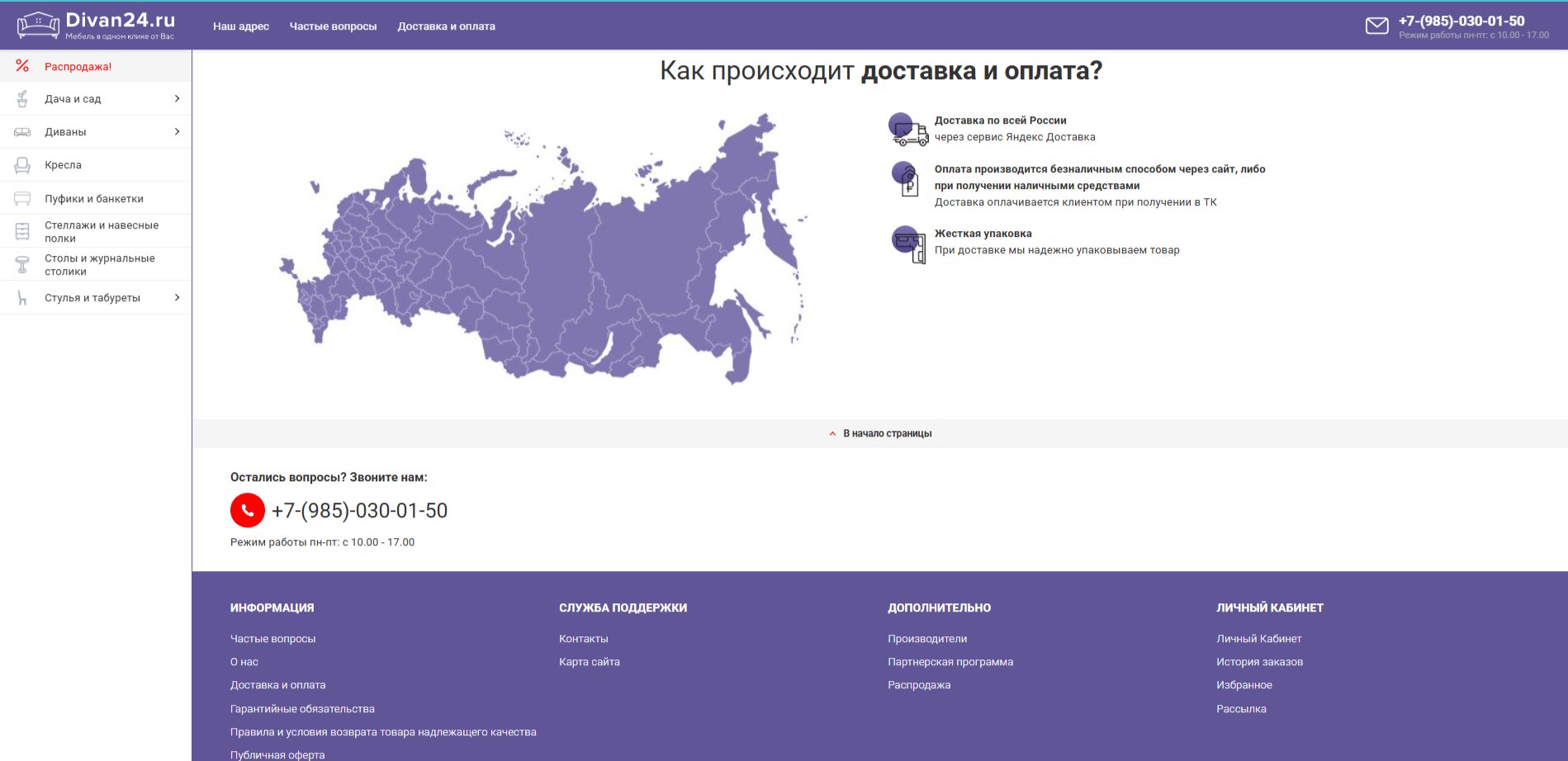Screen dimensions: 1568x761
Task: Click the armchair icon beside Кресла
Action: click(22, 165)
